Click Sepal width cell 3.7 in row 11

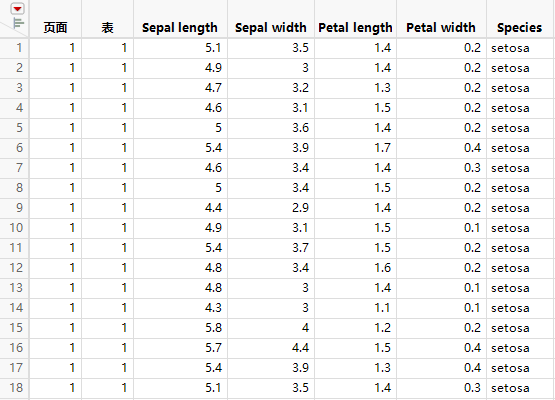click(271, 248)
